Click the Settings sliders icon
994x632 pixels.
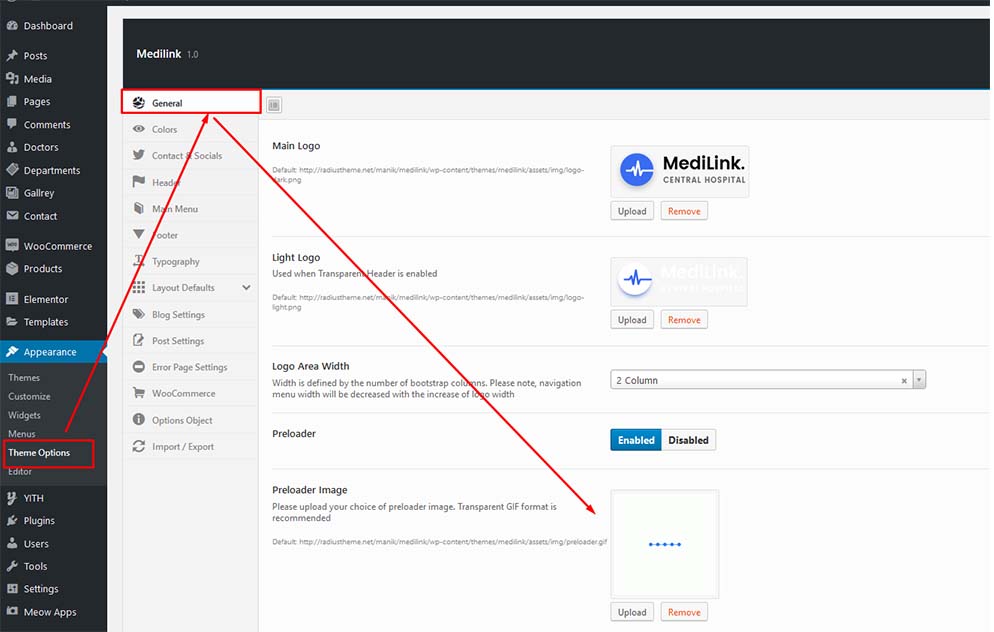(12, 589)
